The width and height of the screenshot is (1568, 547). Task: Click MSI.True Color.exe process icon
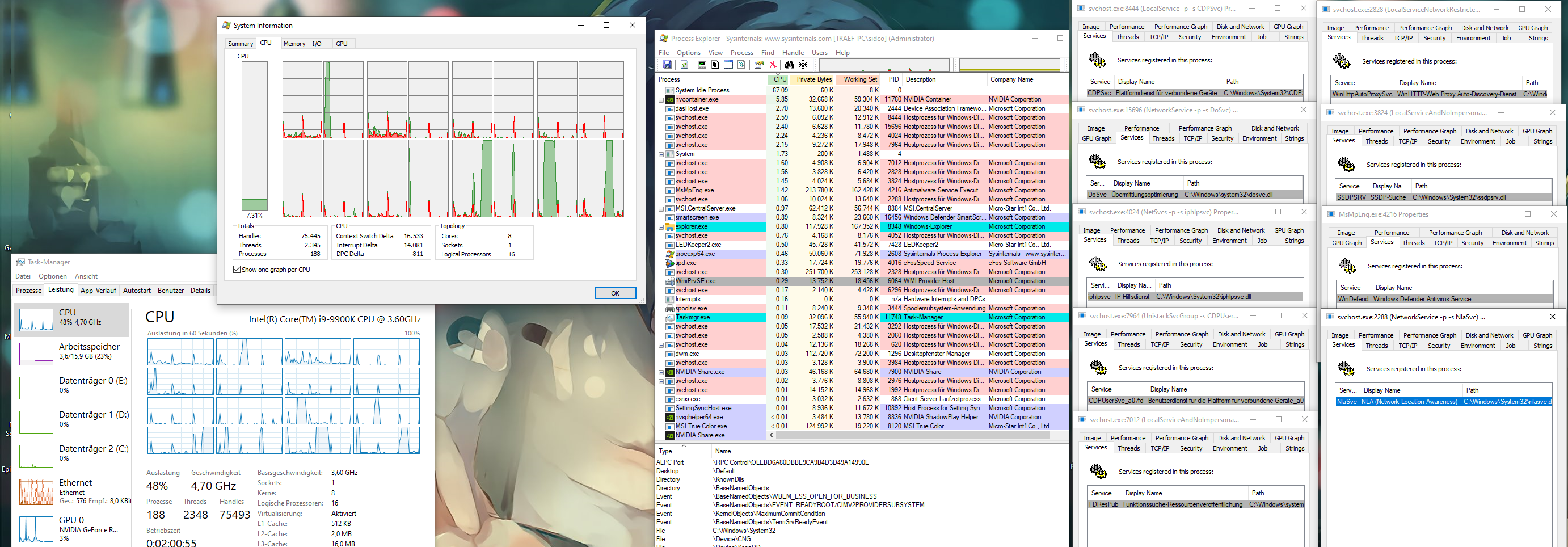669,426
